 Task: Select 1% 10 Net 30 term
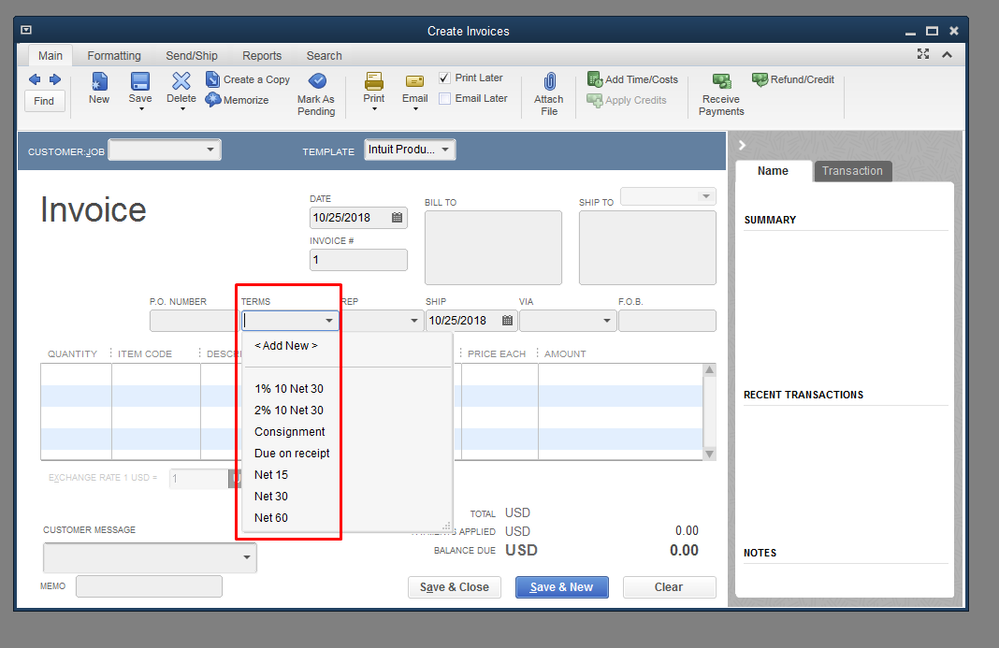tap(289, 389)
